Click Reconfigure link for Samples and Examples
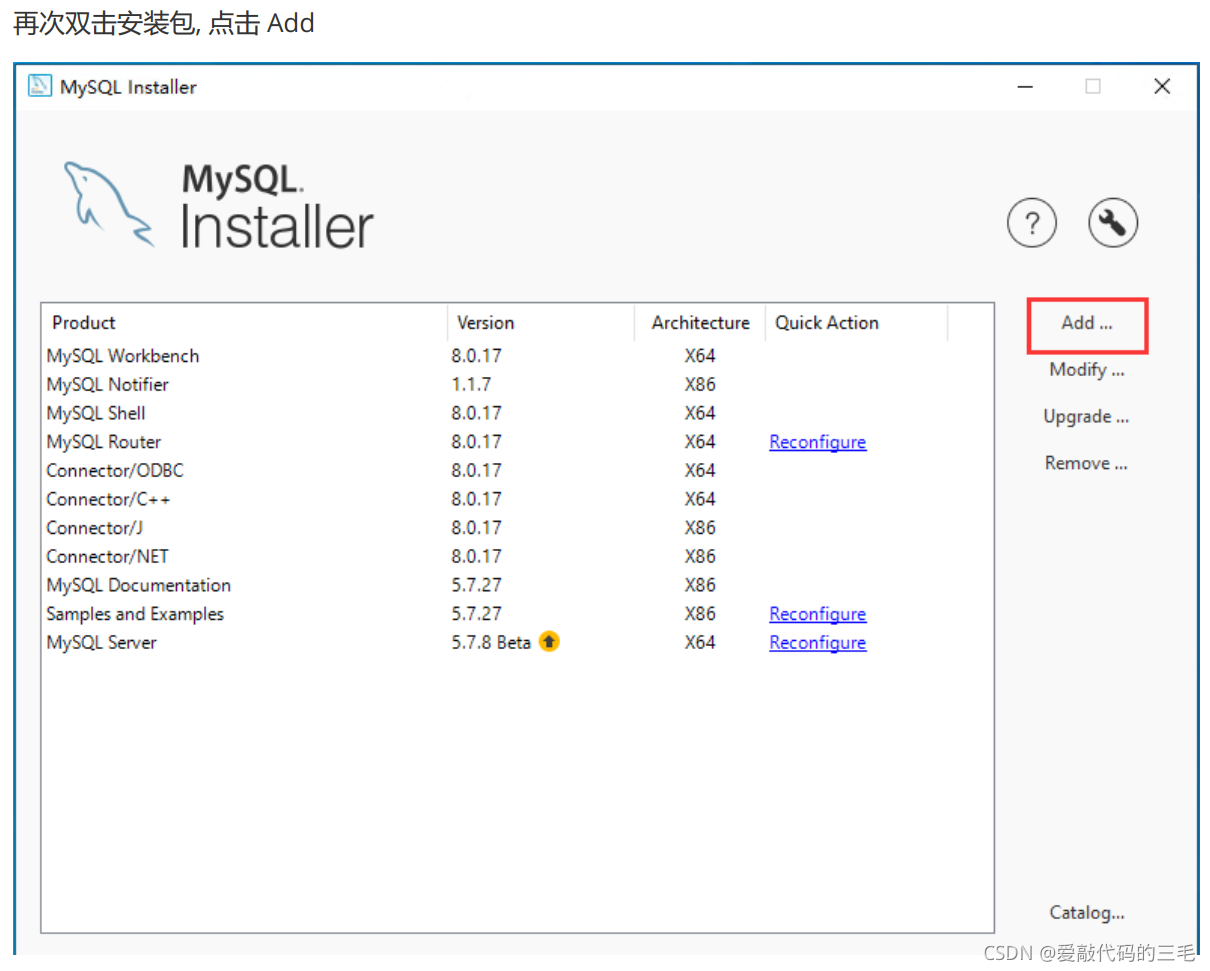Image resolution: width=1210 pixels, height=971 pixels. (x=818, y=614)
